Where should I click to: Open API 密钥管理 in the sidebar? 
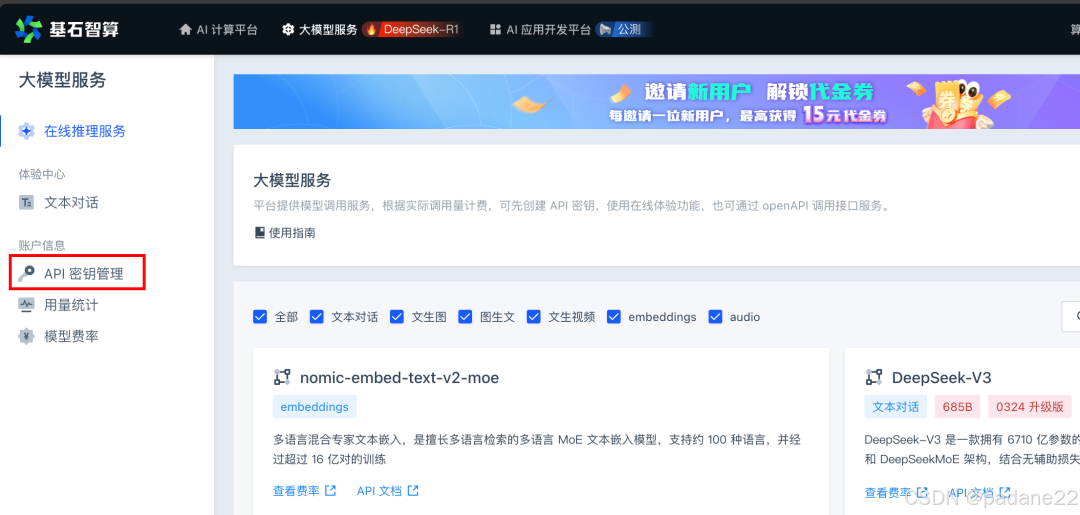coord(83,273)
